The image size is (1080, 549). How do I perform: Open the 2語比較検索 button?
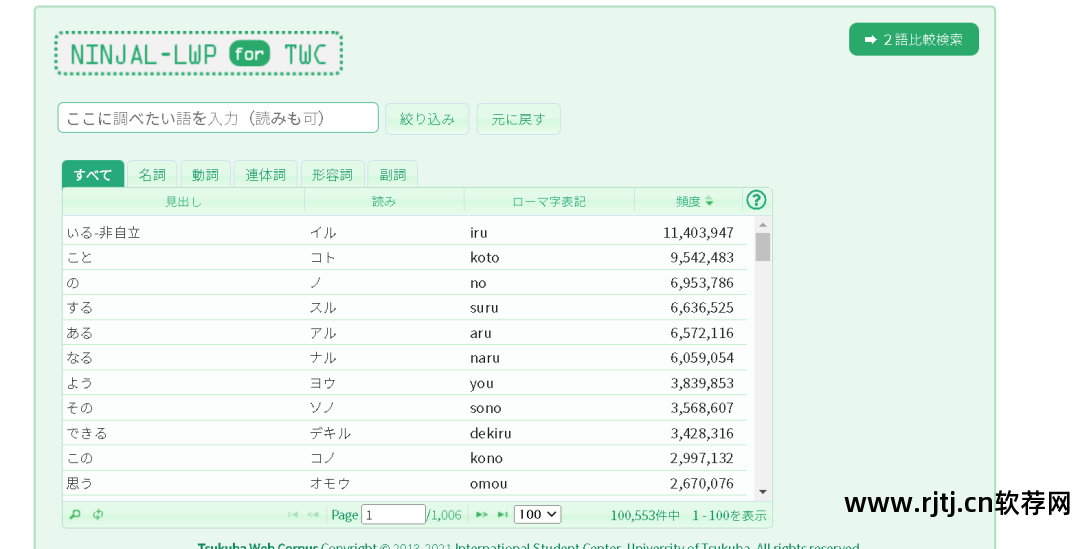coord(913,39)
